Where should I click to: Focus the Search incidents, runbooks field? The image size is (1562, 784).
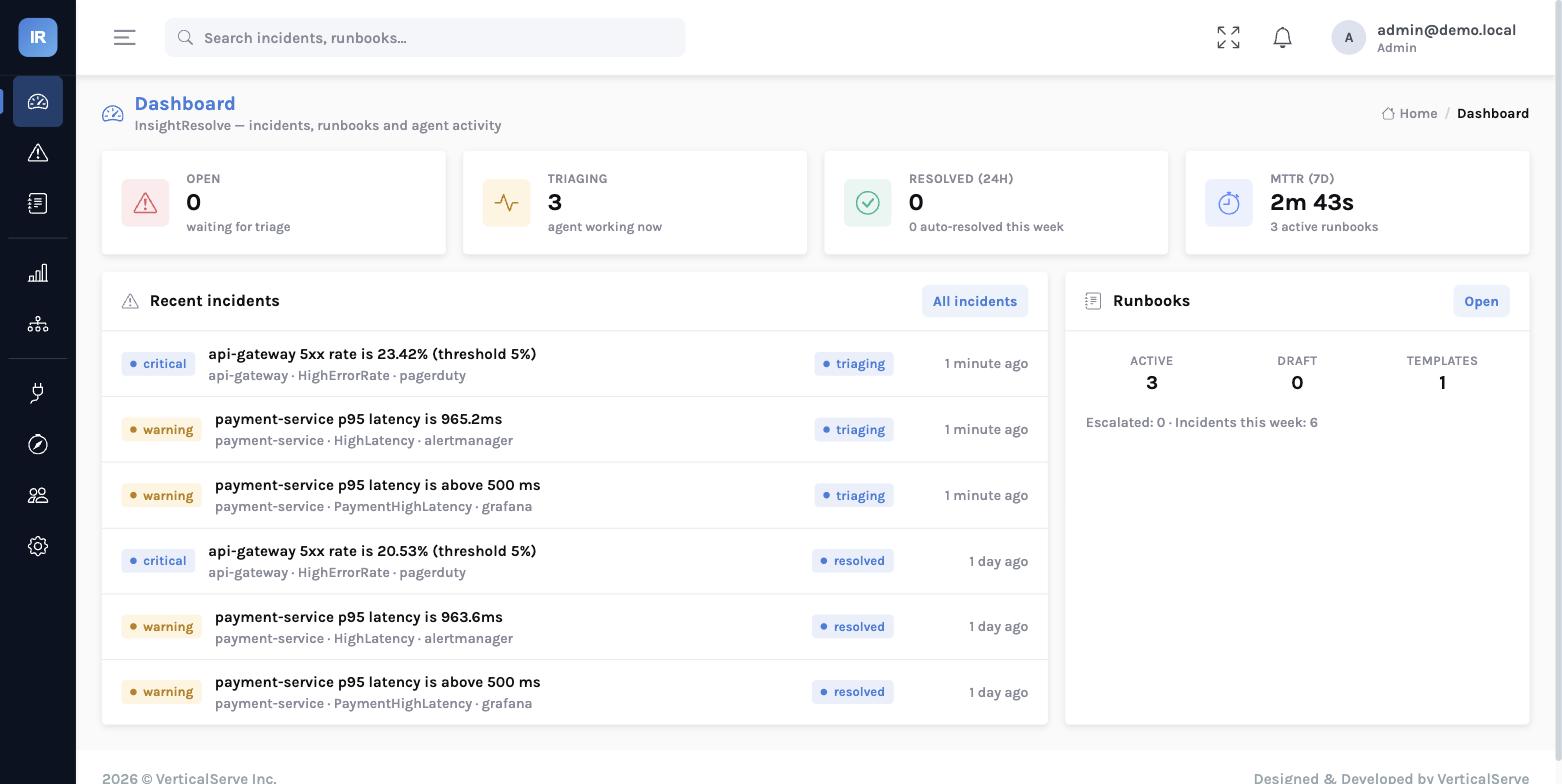point(425,38)
